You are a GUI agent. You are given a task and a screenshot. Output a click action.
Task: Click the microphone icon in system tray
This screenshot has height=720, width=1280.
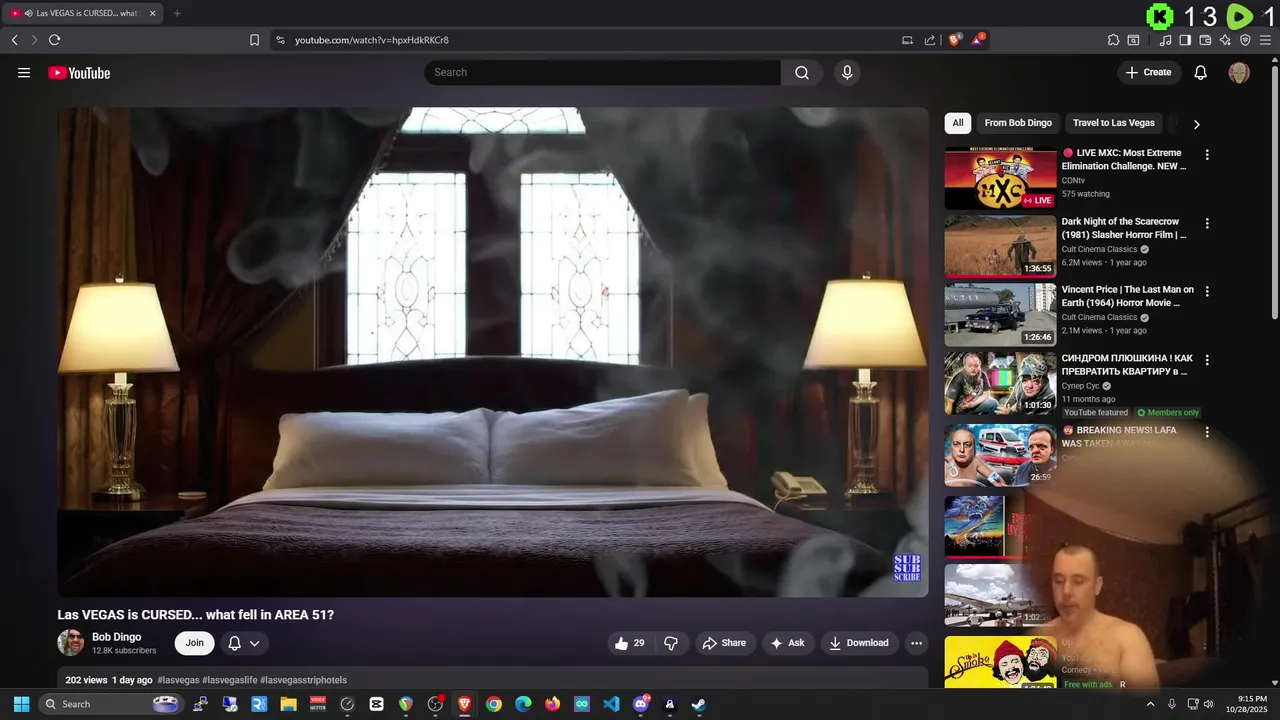[1172, 704]
